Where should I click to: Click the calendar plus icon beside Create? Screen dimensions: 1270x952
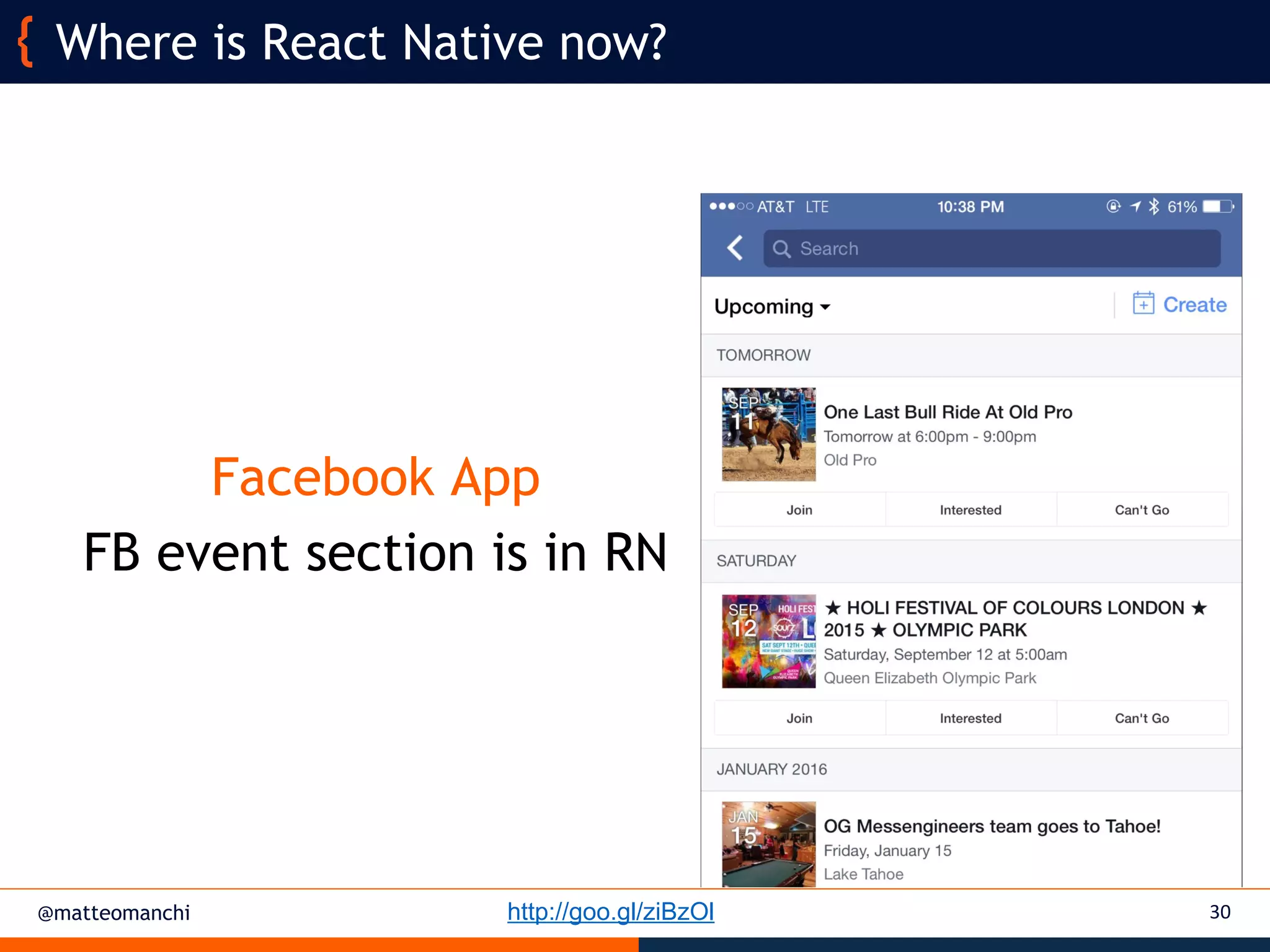tap(1143, 303)
